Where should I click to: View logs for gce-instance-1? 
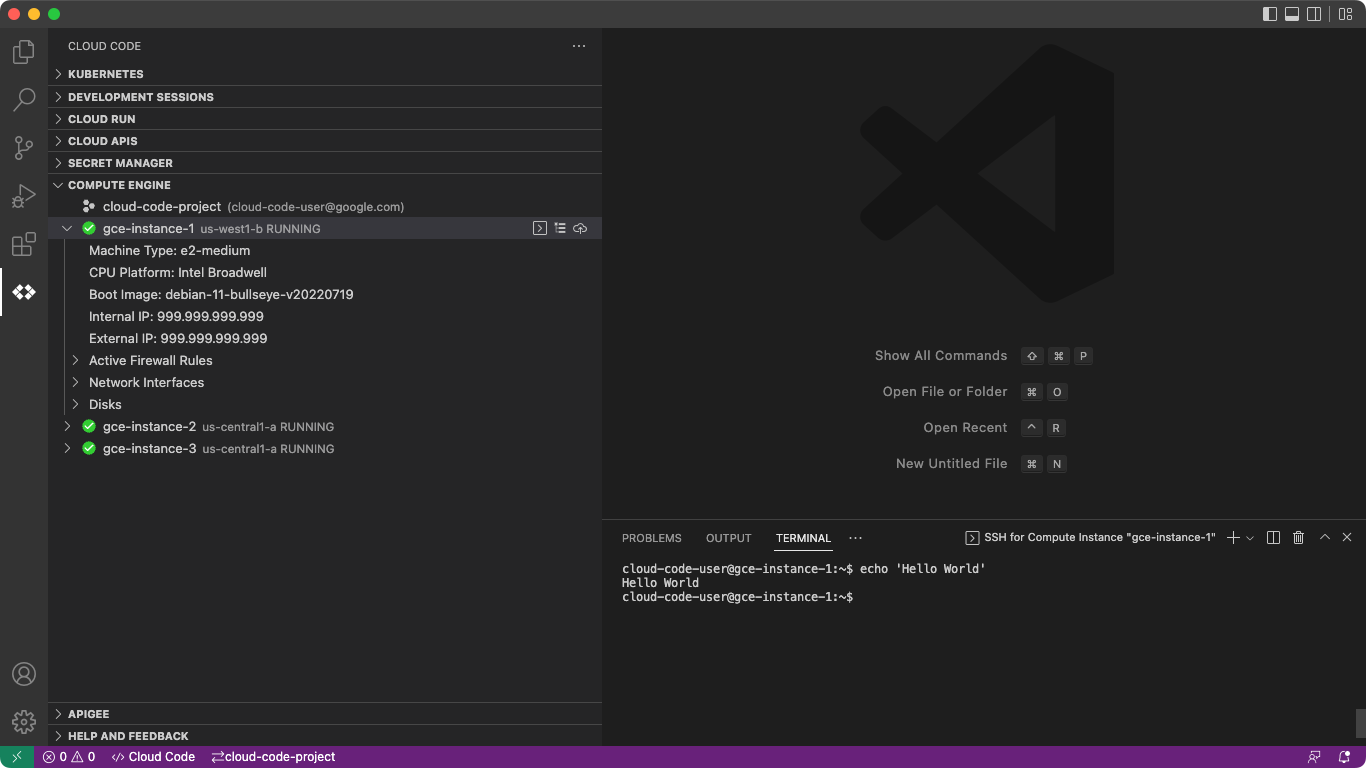tap(560, 229)
